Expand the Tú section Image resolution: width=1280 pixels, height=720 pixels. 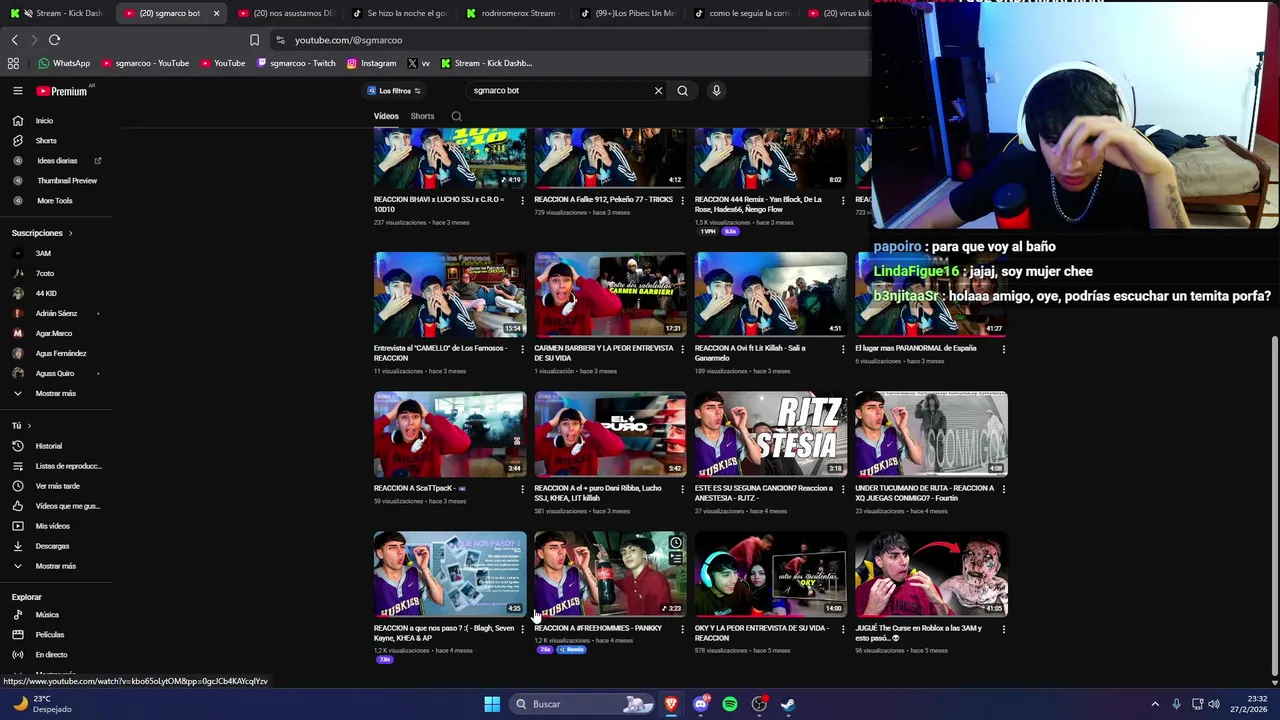(21, 426)
